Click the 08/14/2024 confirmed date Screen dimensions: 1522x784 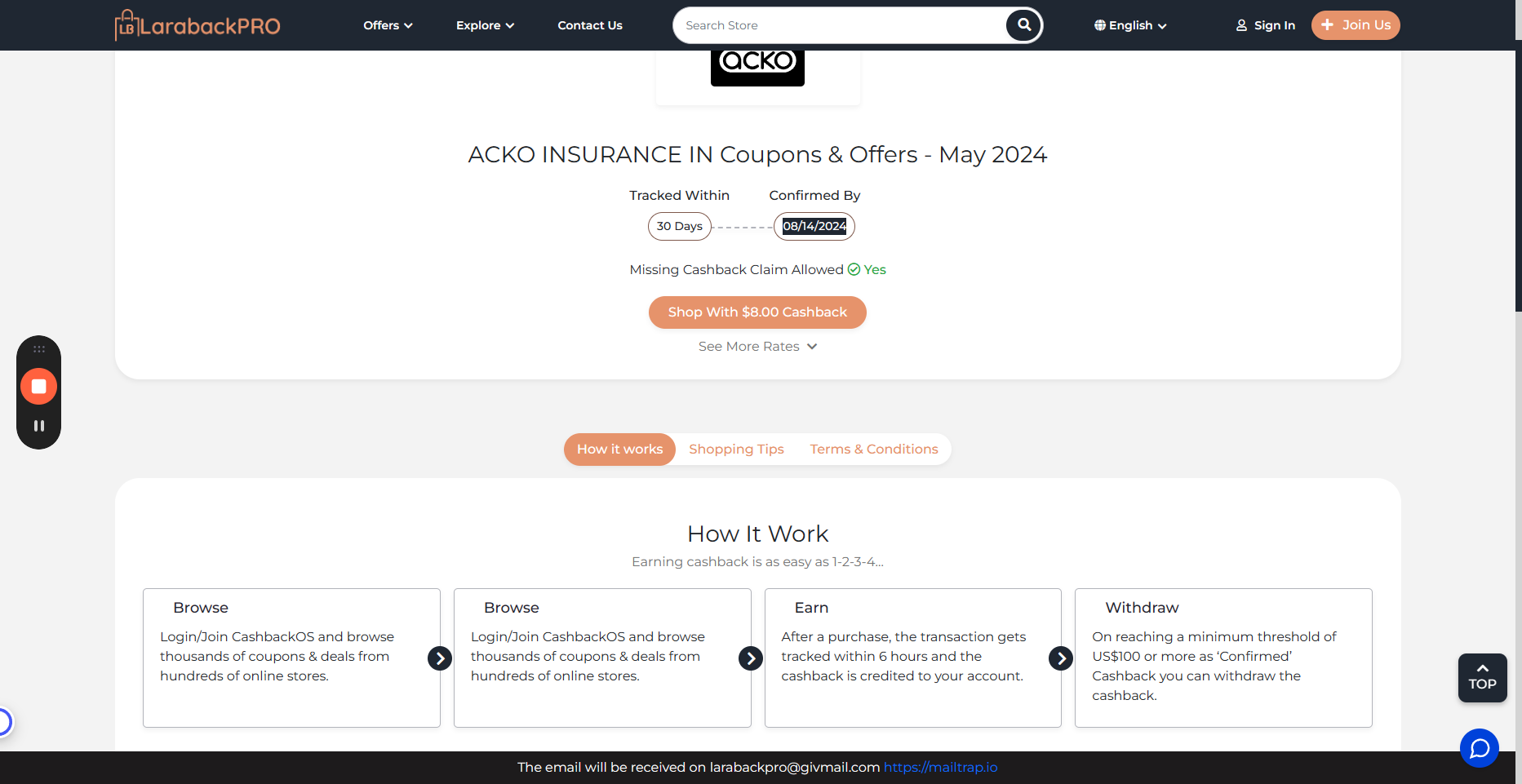click(x=814, y=226)
